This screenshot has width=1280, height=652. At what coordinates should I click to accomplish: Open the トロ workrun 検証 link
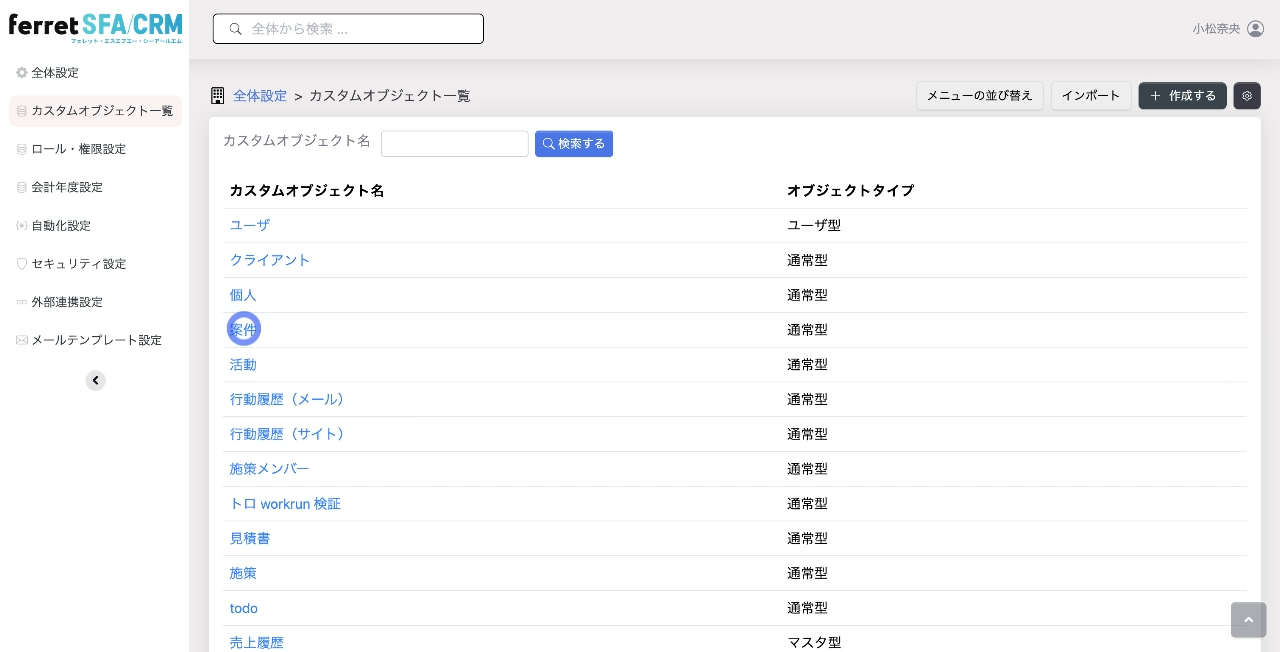(x=285, y=504)
